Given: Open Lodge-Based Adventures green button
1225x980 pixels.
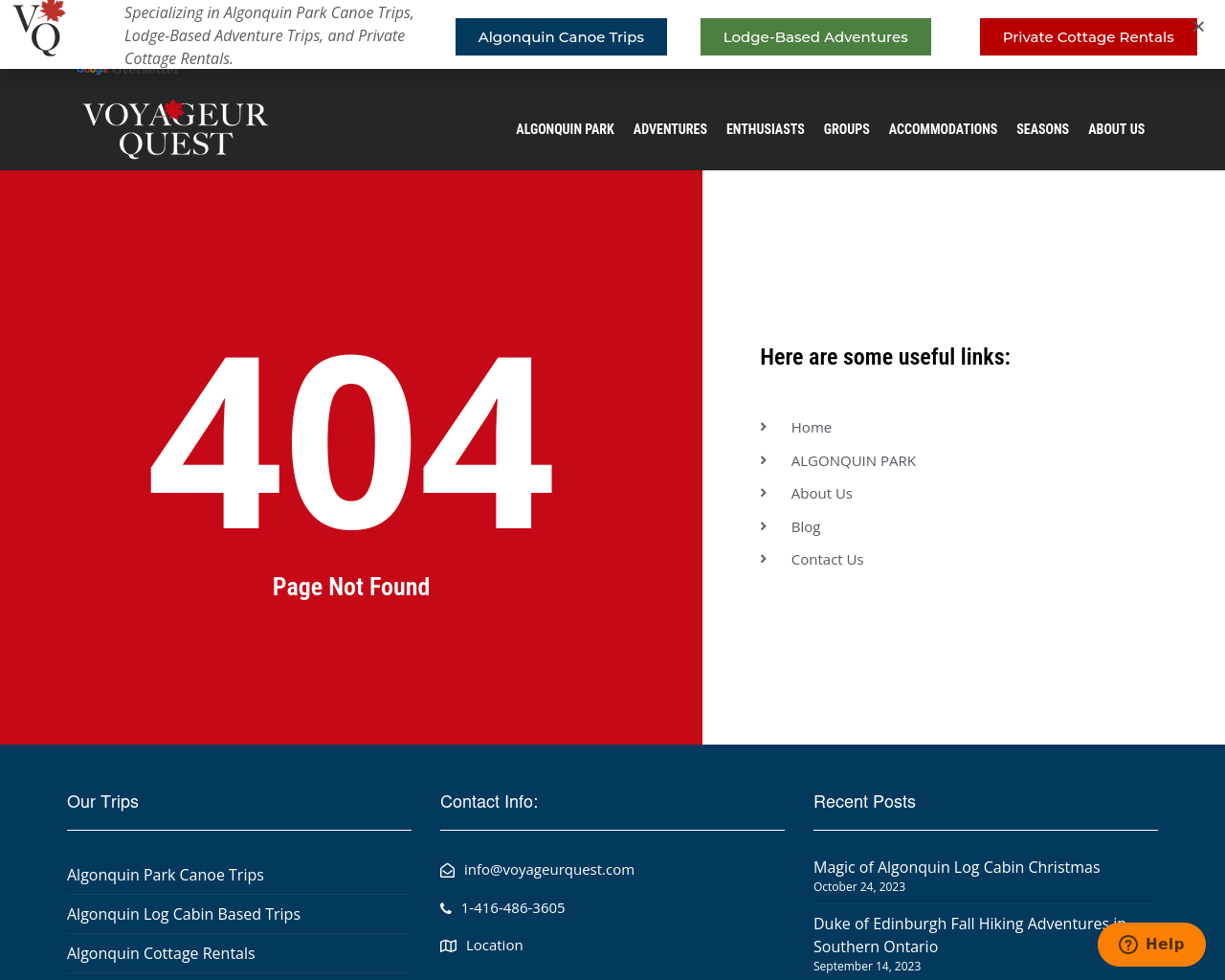Looking at the screenshot, I should [x=815, y=37].
